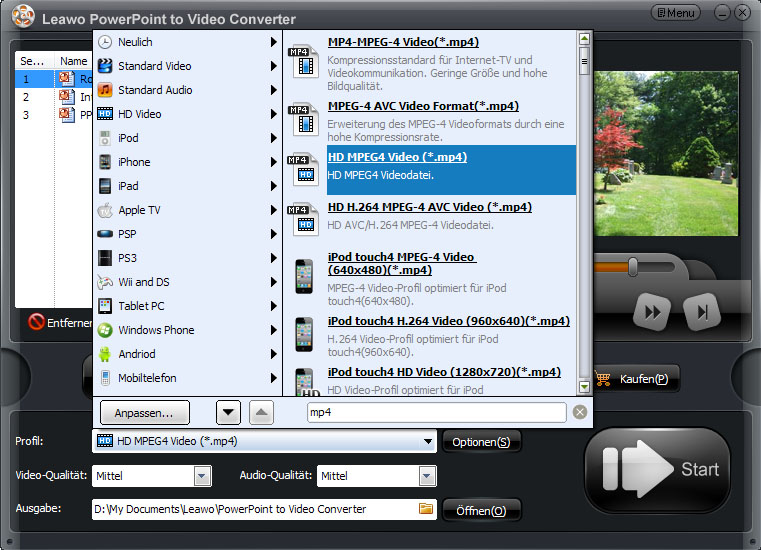Click the down arrow button beside Anpassen
Image resolution: width=761 pixels, height=550 pixels.
tap(228, 413)
